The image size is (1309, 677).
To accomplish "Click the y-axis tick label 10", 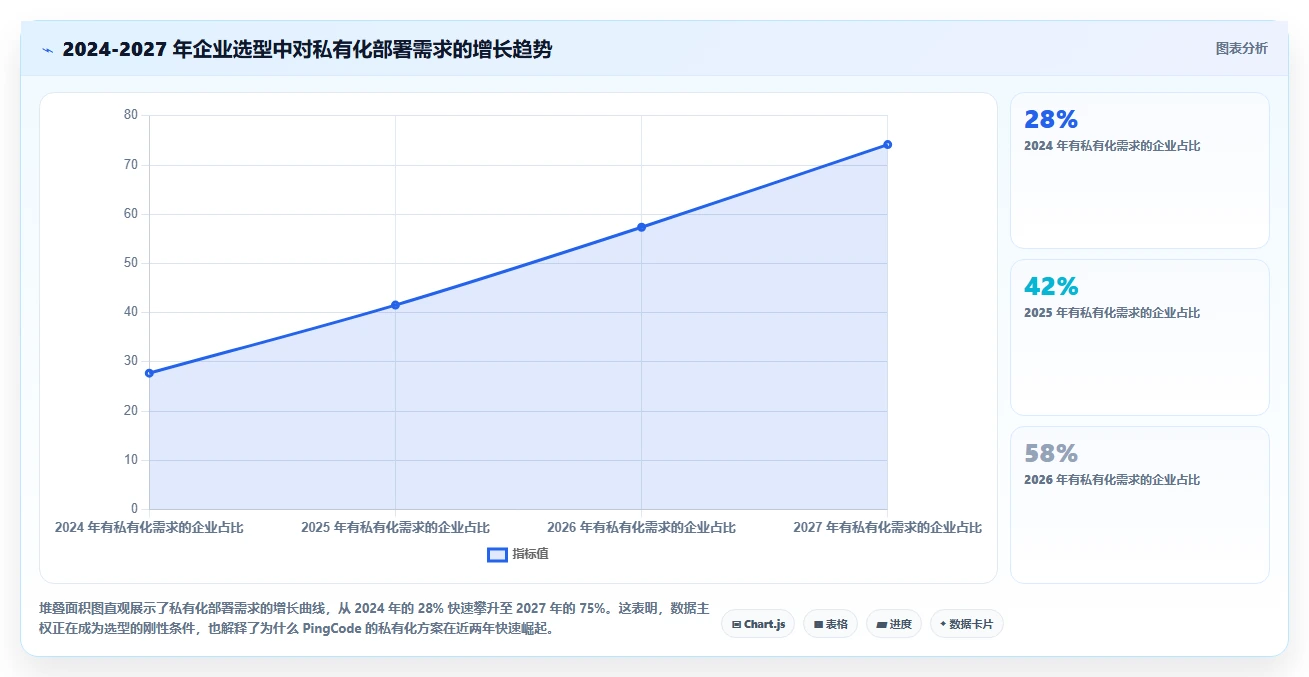I will tap(131, 460).
